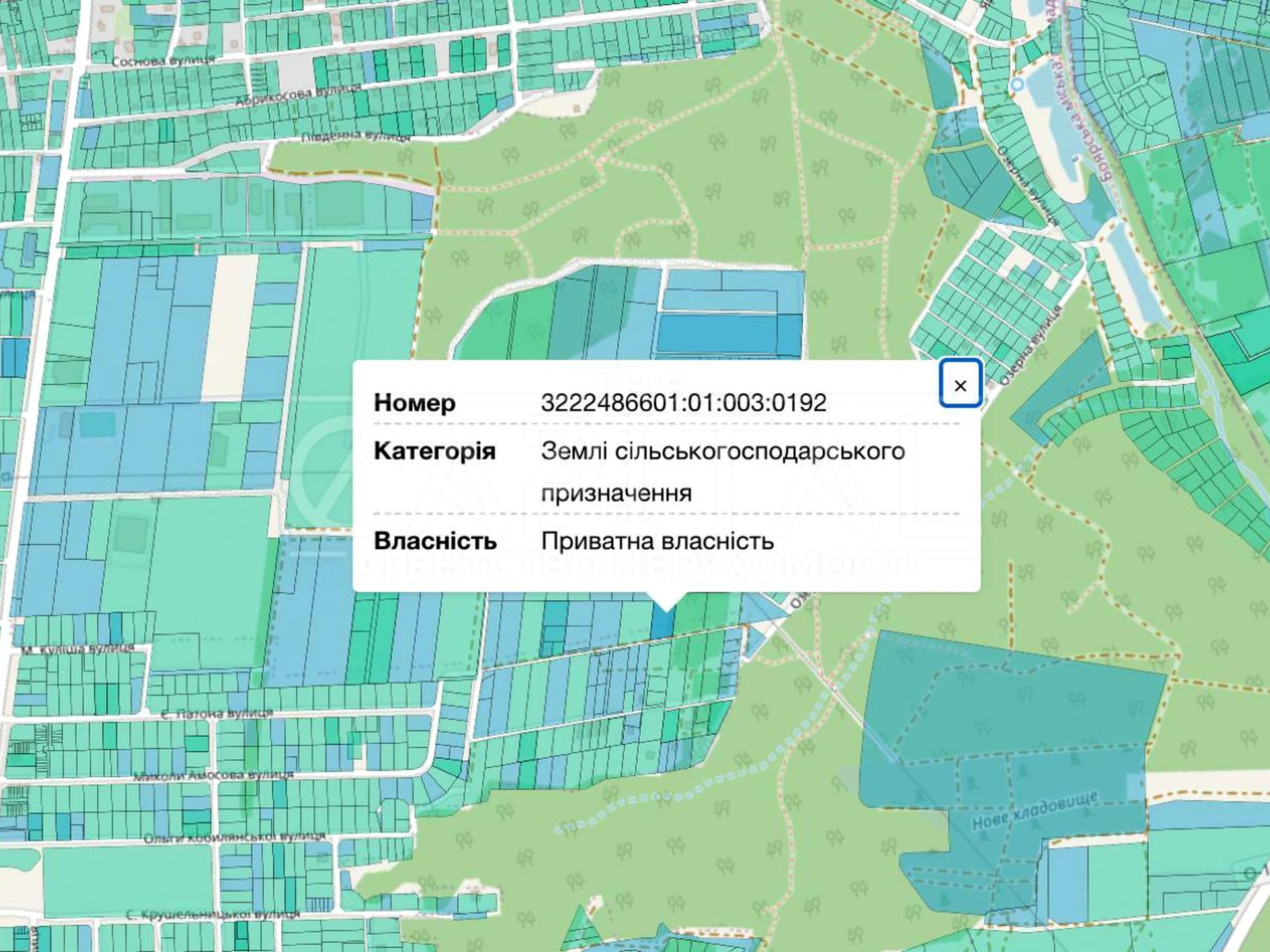This screenshot has width=1270, height=952.
Task: Click the 'Приватна власність' ownership value
Action: click(657, 541)
